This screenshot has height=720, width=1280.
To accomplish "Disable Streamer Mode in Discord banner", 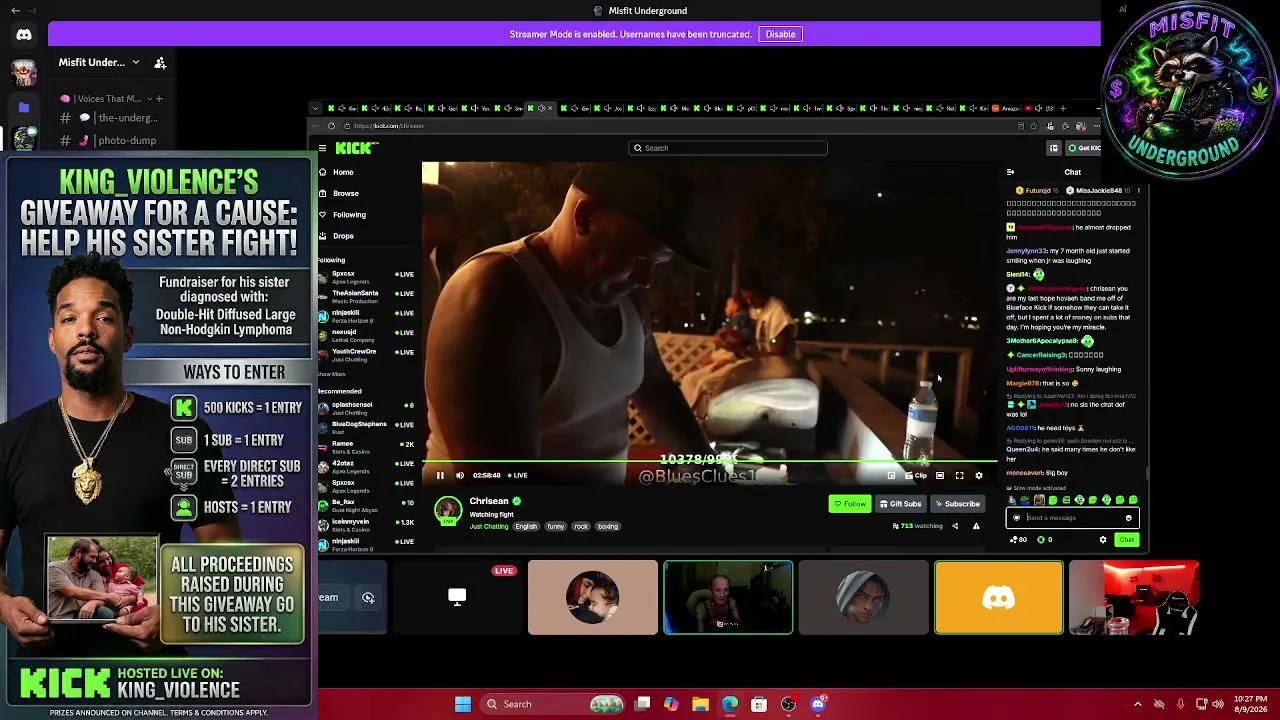I will [780, 34].
